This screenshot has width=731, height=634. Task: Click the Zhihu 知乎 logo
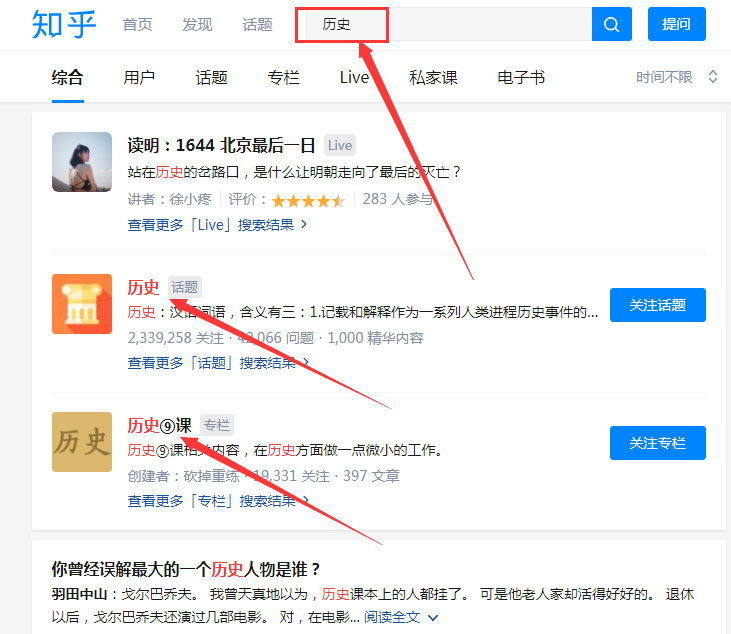click(64, 24)
